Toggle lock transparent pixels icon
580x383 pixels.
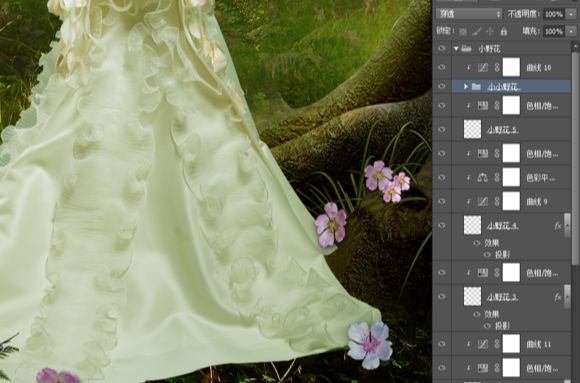[463, 32]
